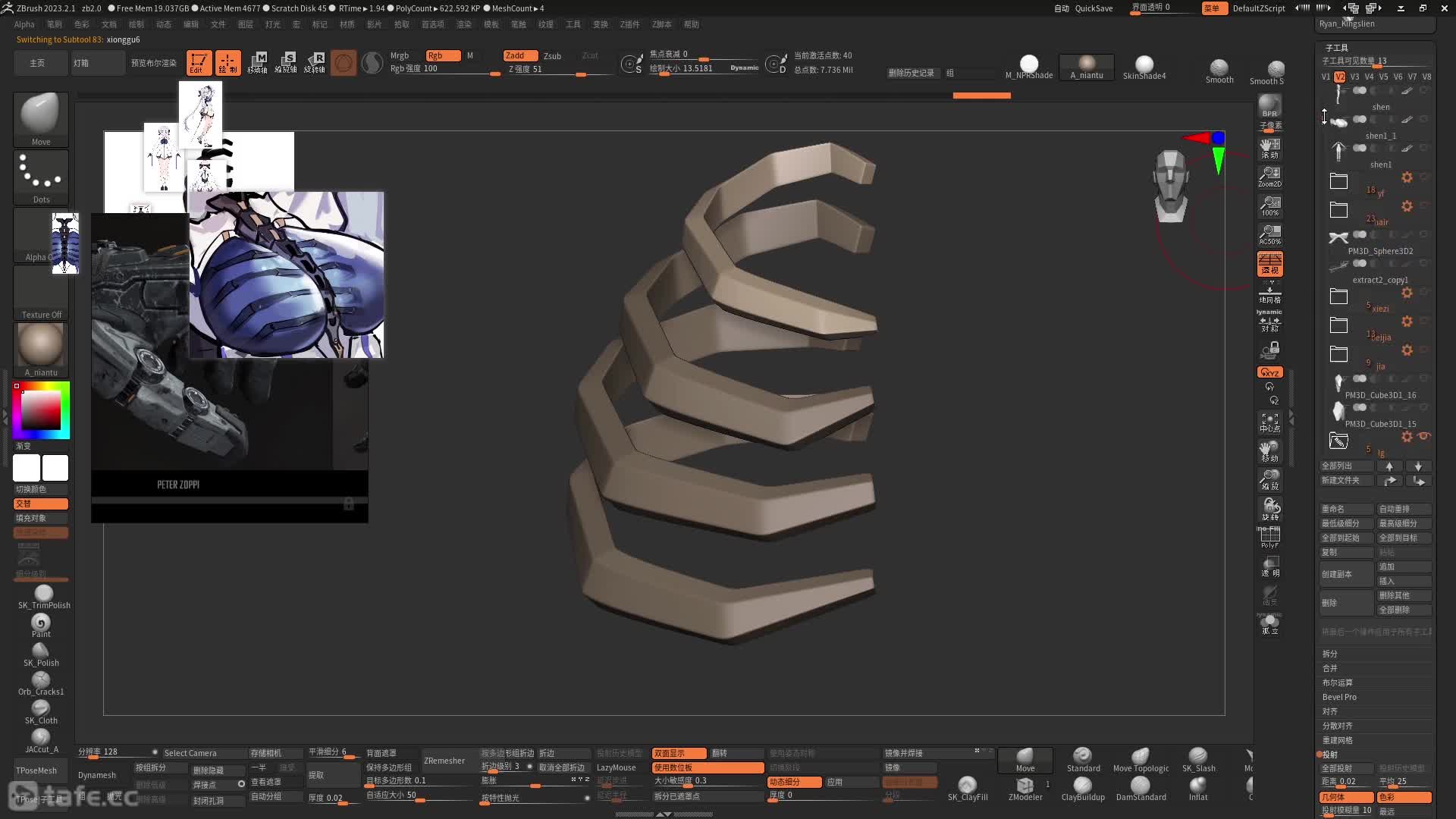Expand the 布尔运算 (Boolean) section
Screen dimensions: 1456x819
pos(1337,682)
